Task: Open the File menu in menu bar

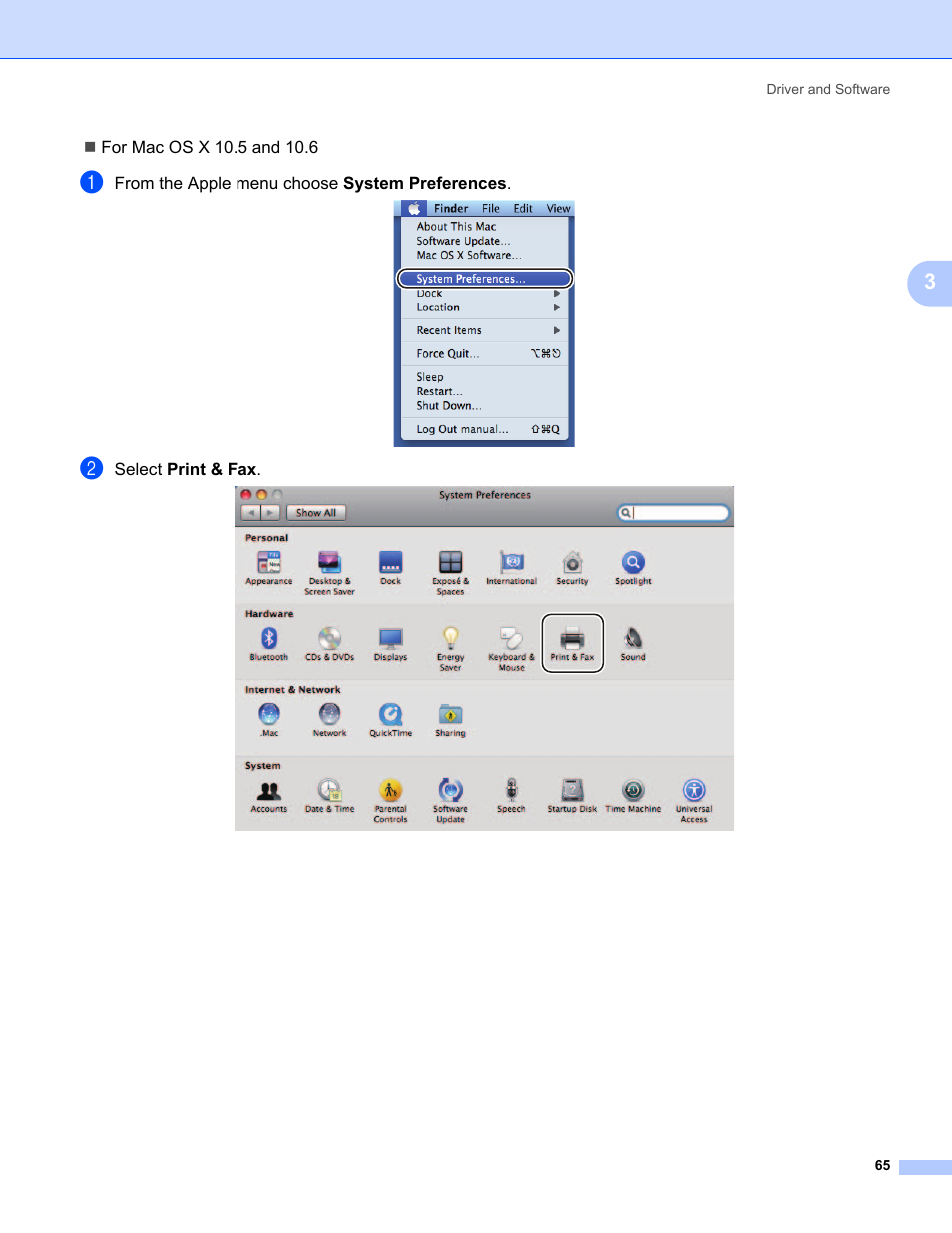Action: coord(491,209)
